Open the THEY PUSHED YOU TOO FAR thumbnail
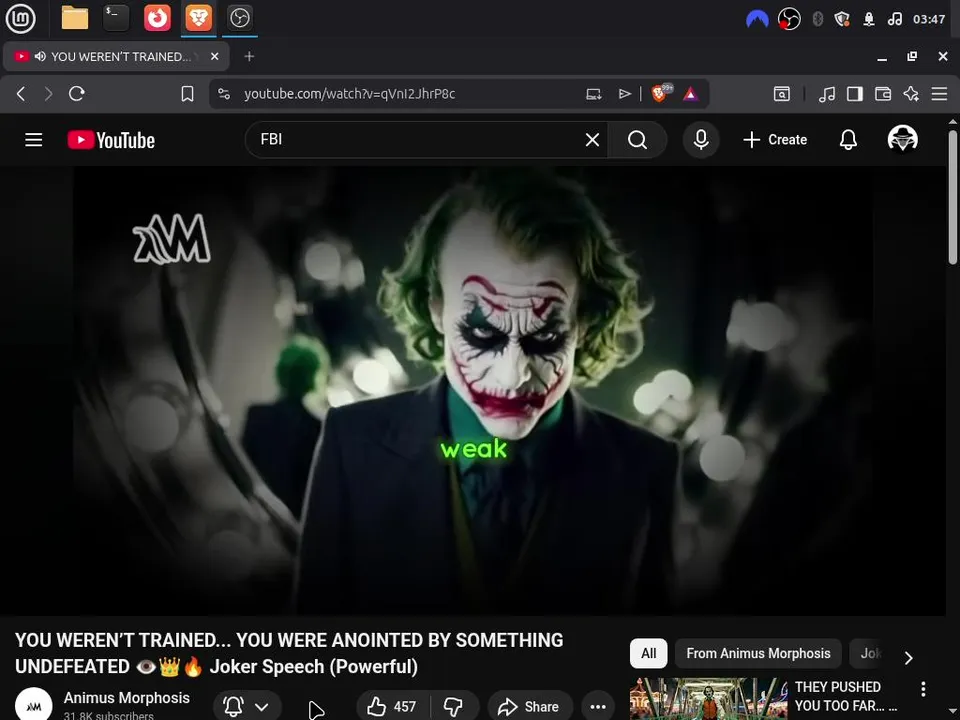This screenshot has height=720, width=960. point(708,699)
